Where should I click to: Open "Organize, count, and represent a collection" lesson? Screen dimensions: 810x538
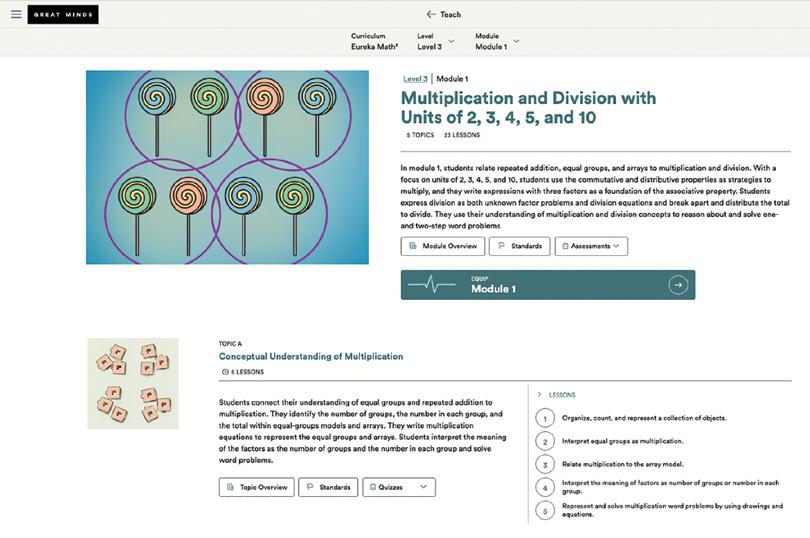644,418
